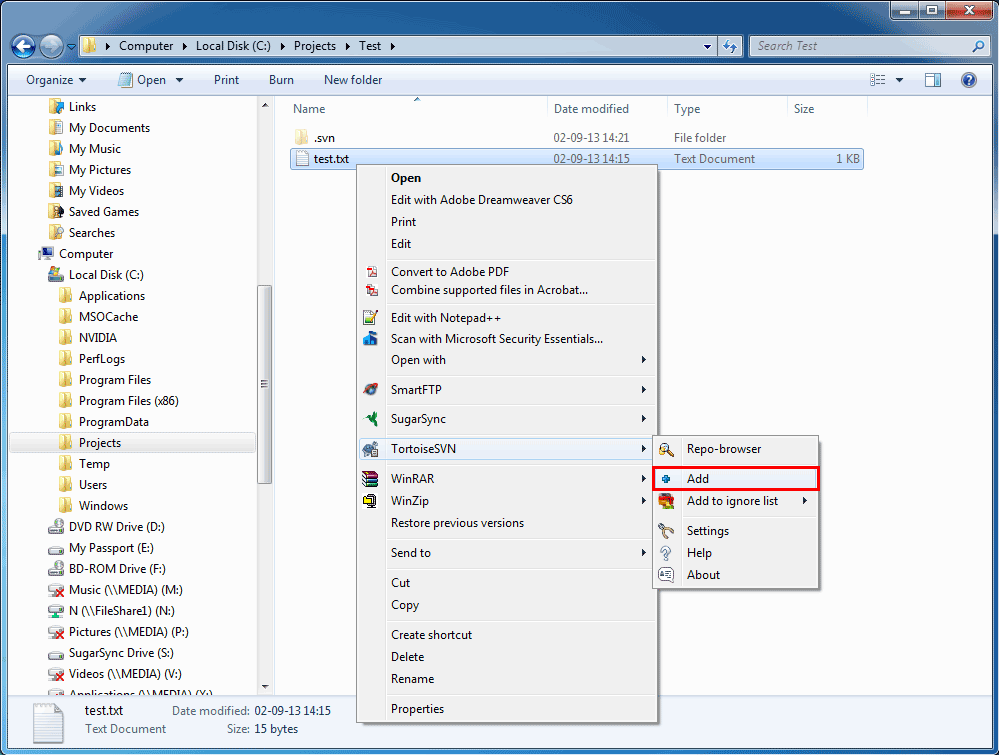Open the dropdown arrow next to Open
999x755 pixels.
coord(180,80)
